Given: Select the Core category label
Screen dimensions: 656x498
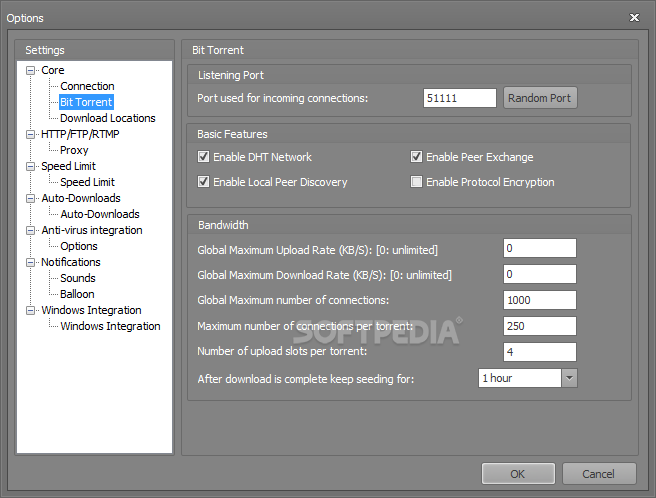Looking at the screenshot, I should coord(53,70).
